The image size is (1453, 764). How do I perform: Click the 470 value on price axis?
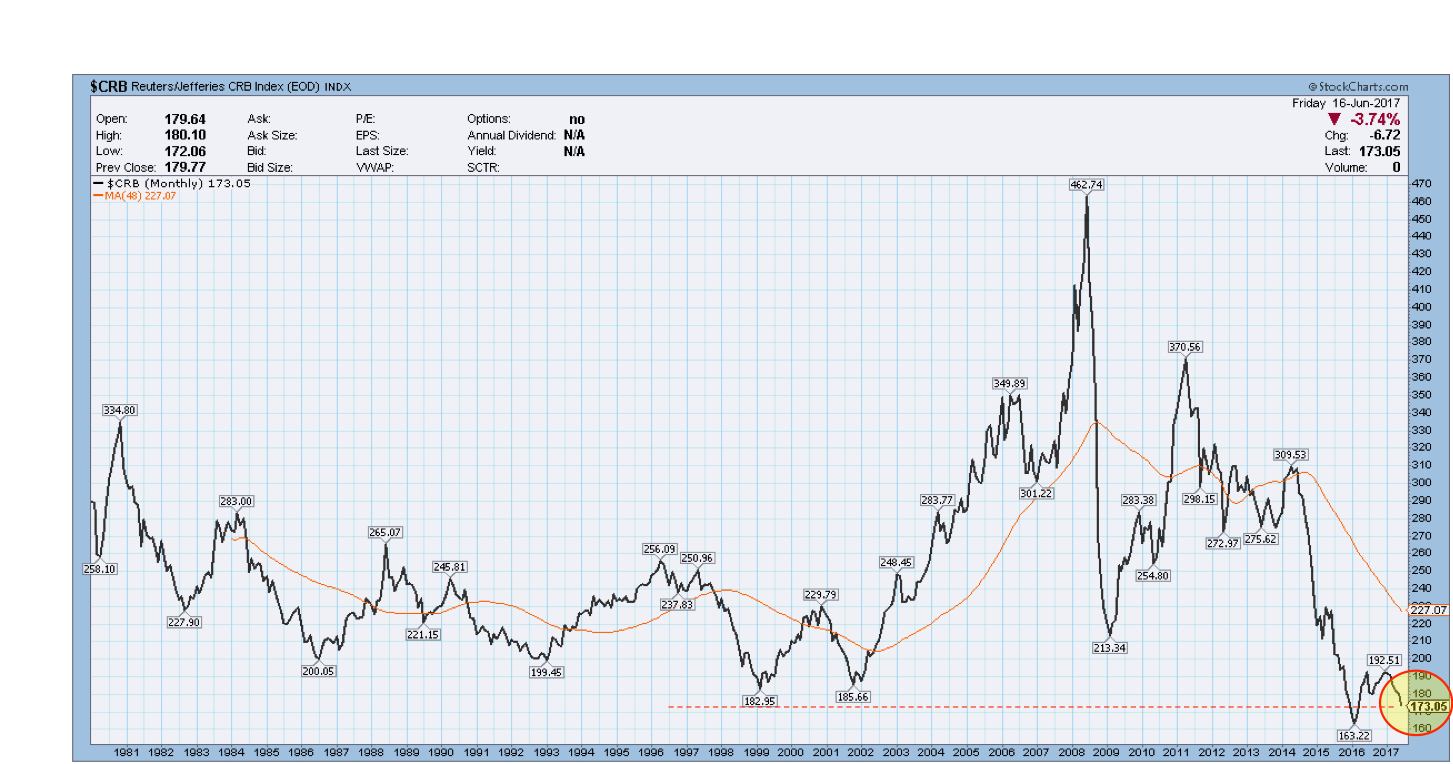point(1420,184)
